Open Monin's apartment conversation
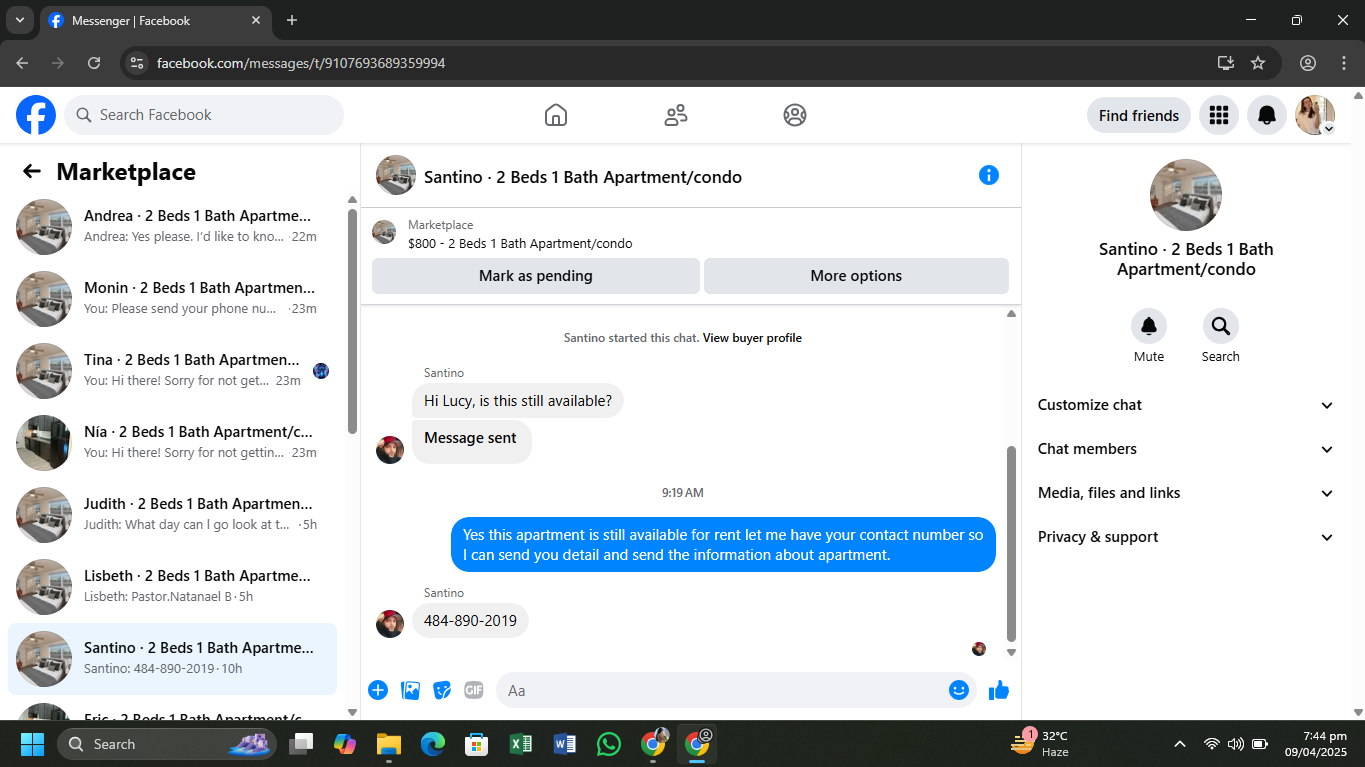The width and height of the screenshot is (1365, 767). [172, 299]
